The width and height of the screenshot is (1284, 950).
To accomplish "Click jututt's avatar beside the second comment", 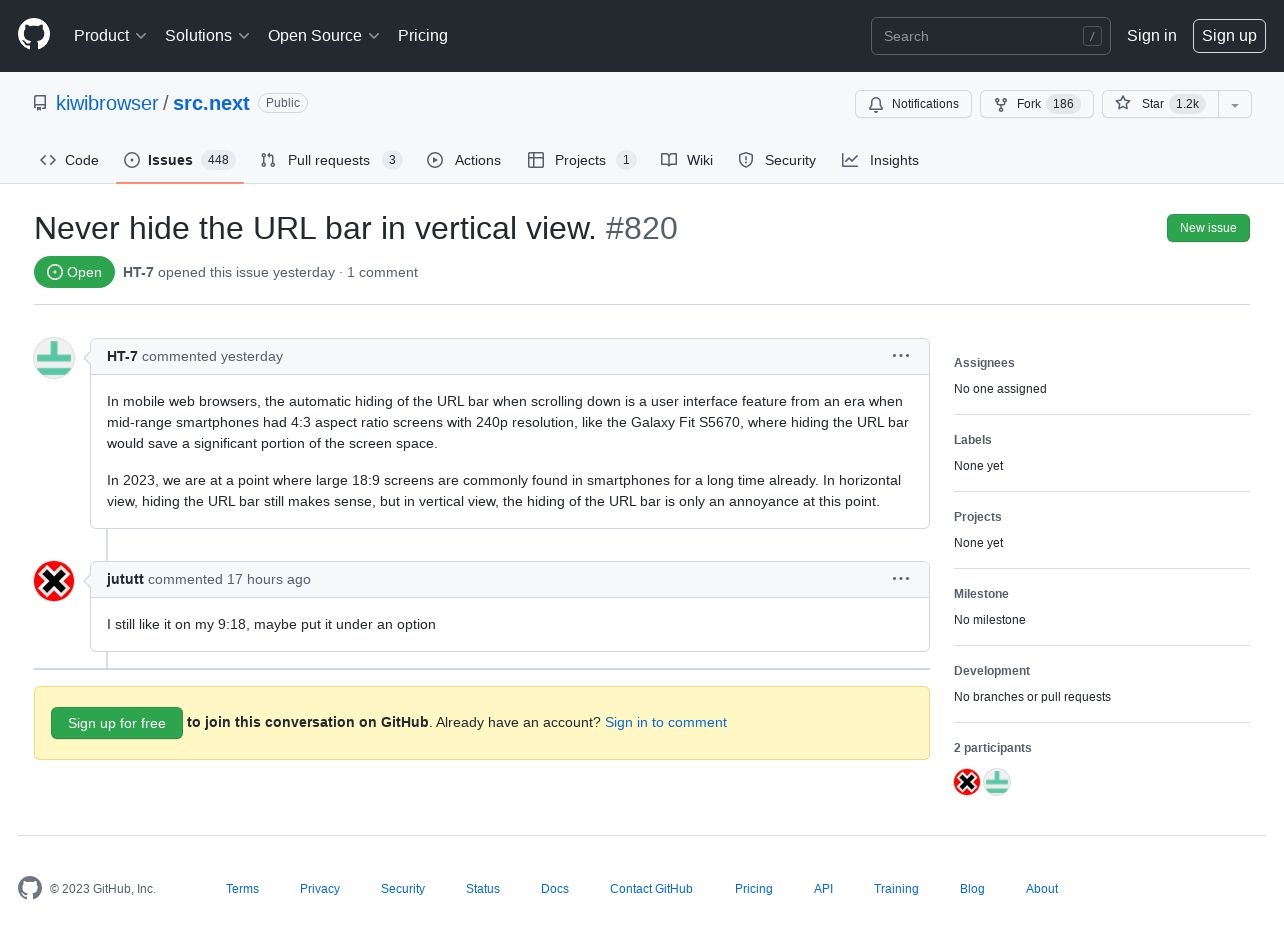I will [x=54, y=581].
